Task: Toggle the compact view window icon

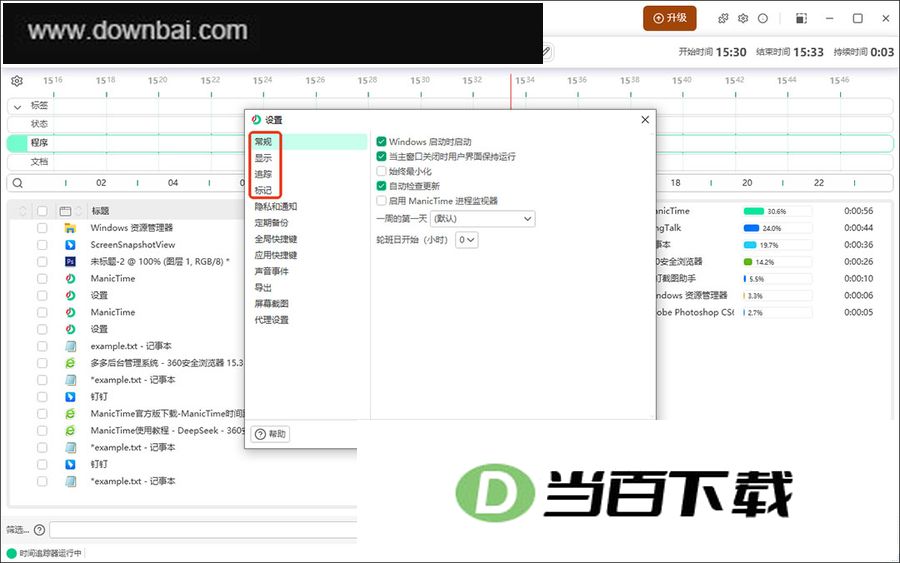Action: click(801, 18)
